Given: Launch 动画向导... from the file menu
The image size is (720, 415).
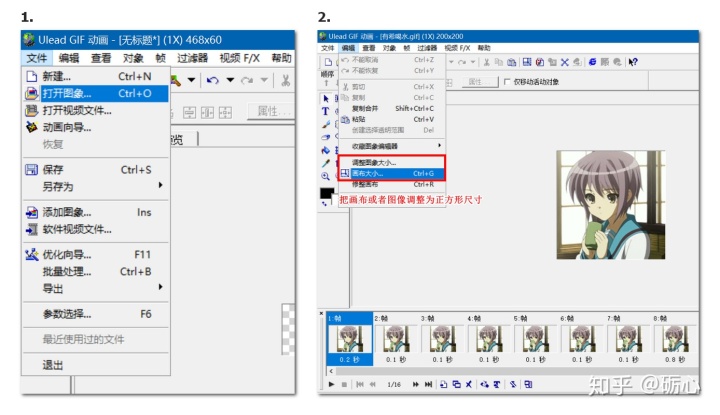Looking at the screenshot, I should click(96, 128).
